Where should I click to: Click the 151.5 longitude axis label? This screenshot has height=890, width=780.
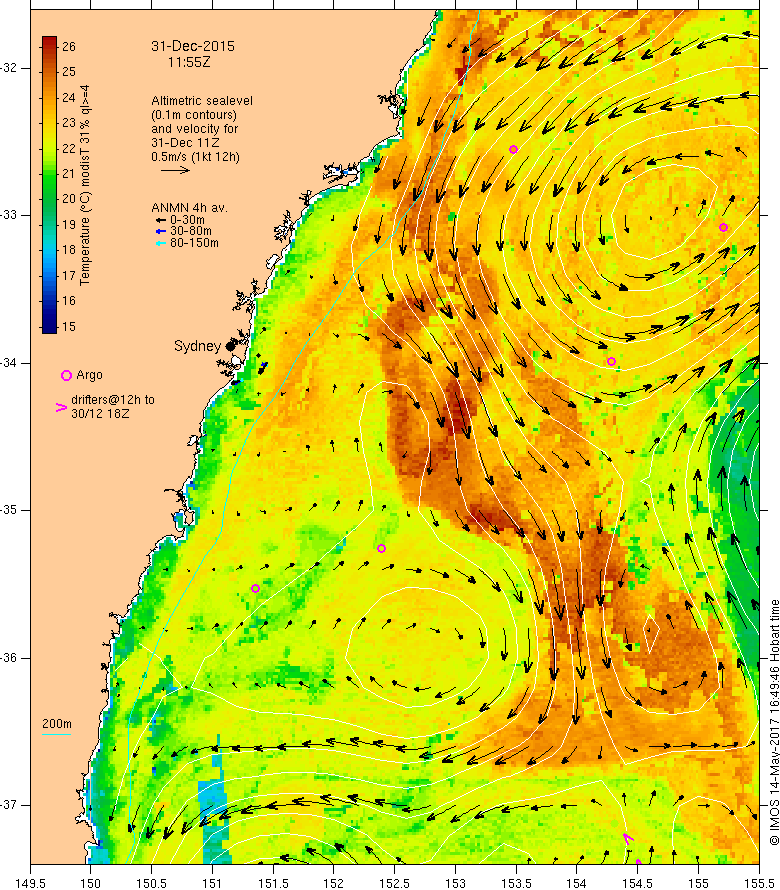click(x=273, y=884)
